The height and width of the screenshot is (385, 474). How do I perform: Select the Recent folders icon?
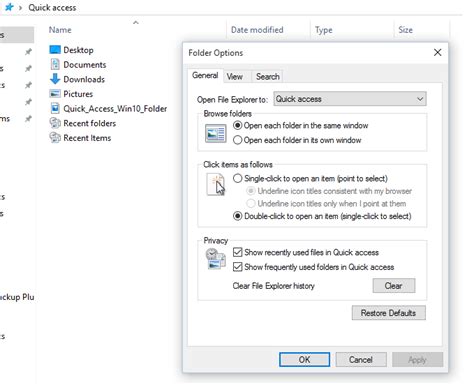pyautogui.click(x=55, y=123)
